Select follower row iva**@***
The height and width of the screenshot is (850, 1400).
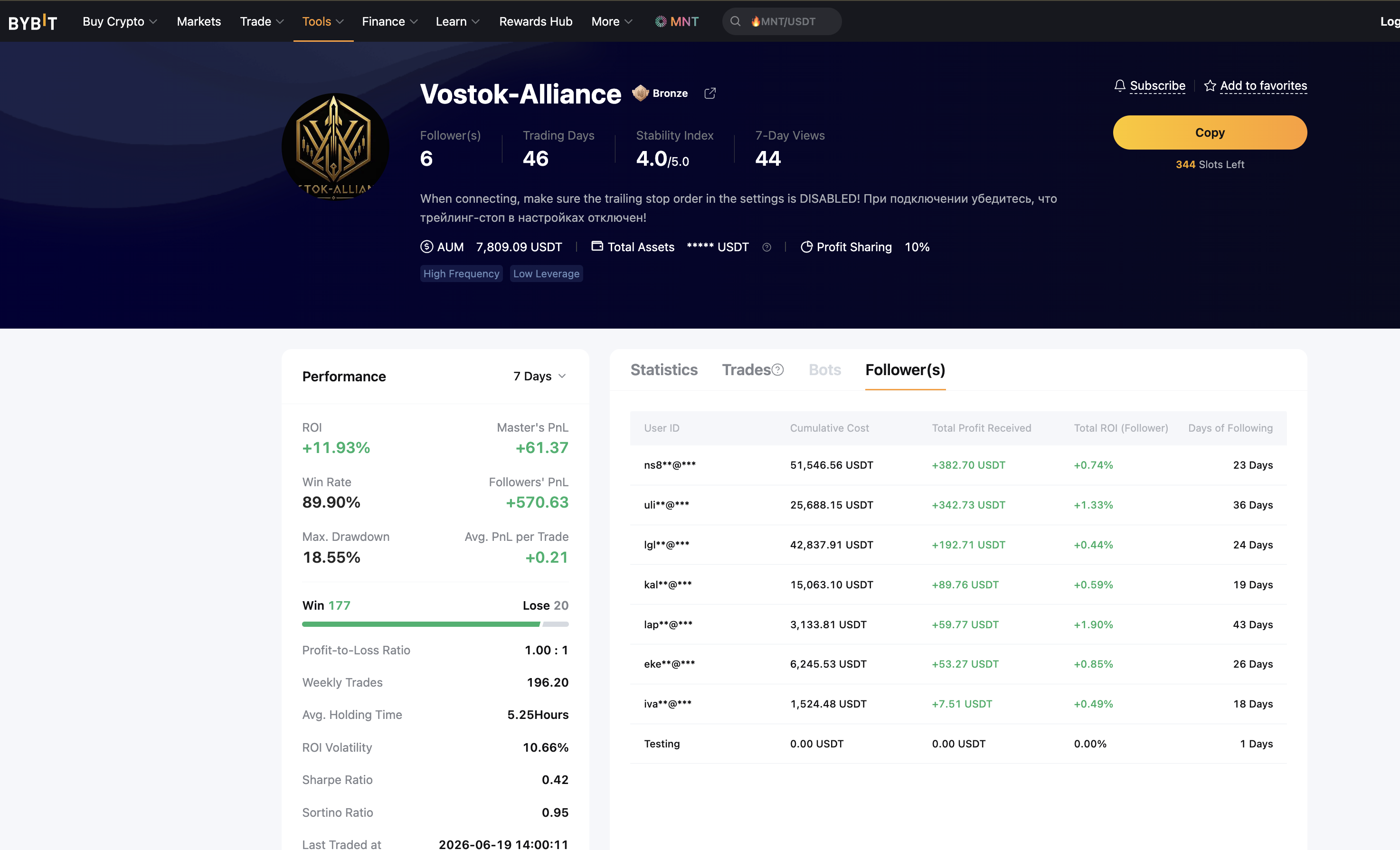(958, 703)
